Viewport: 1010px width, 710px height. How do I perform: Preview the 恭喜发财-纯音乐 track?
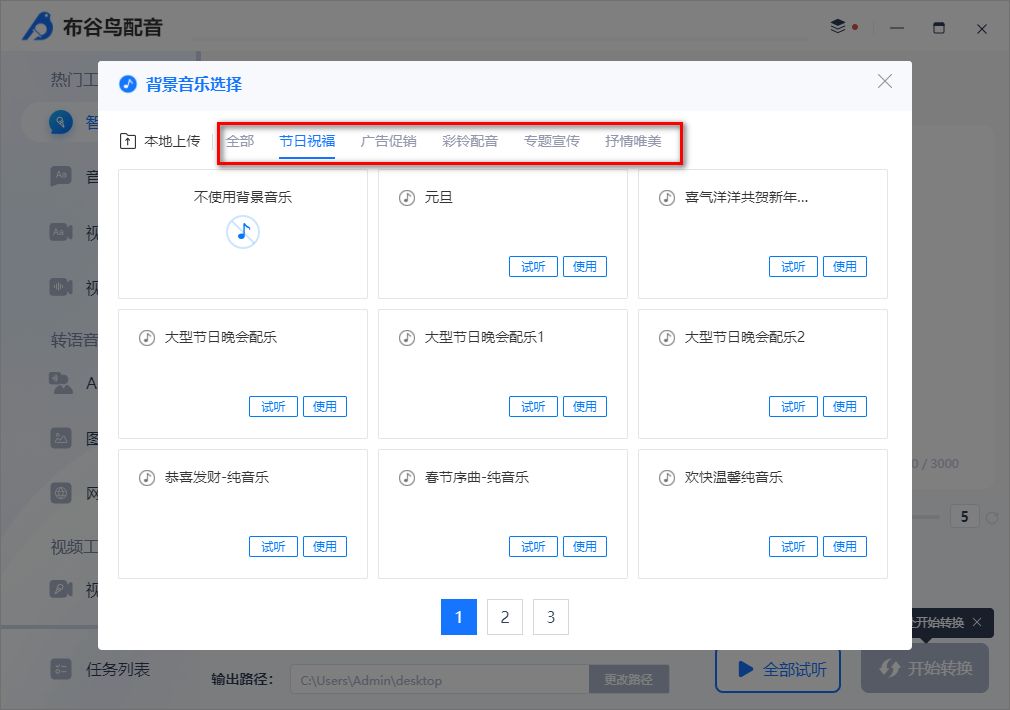click(273, 546)
